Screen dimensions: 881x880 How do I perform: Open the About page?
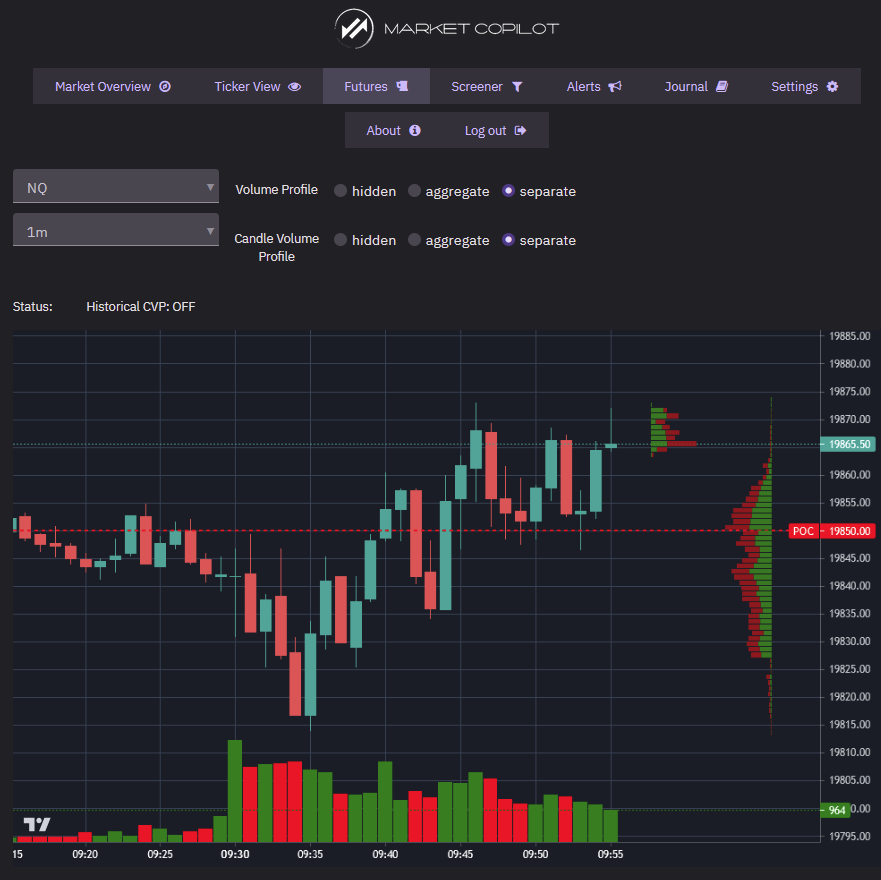coord(394,130)
